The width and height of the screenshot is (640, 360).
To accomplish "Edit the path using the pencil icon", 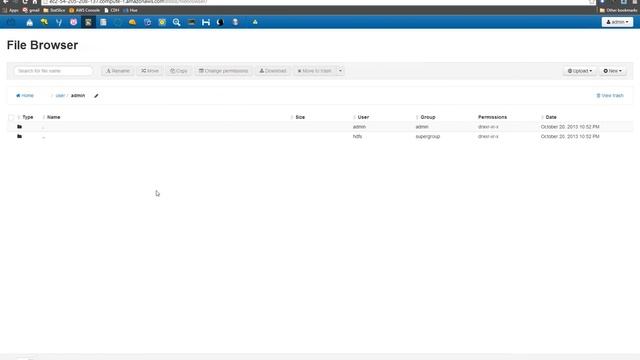I will point(96,96).
